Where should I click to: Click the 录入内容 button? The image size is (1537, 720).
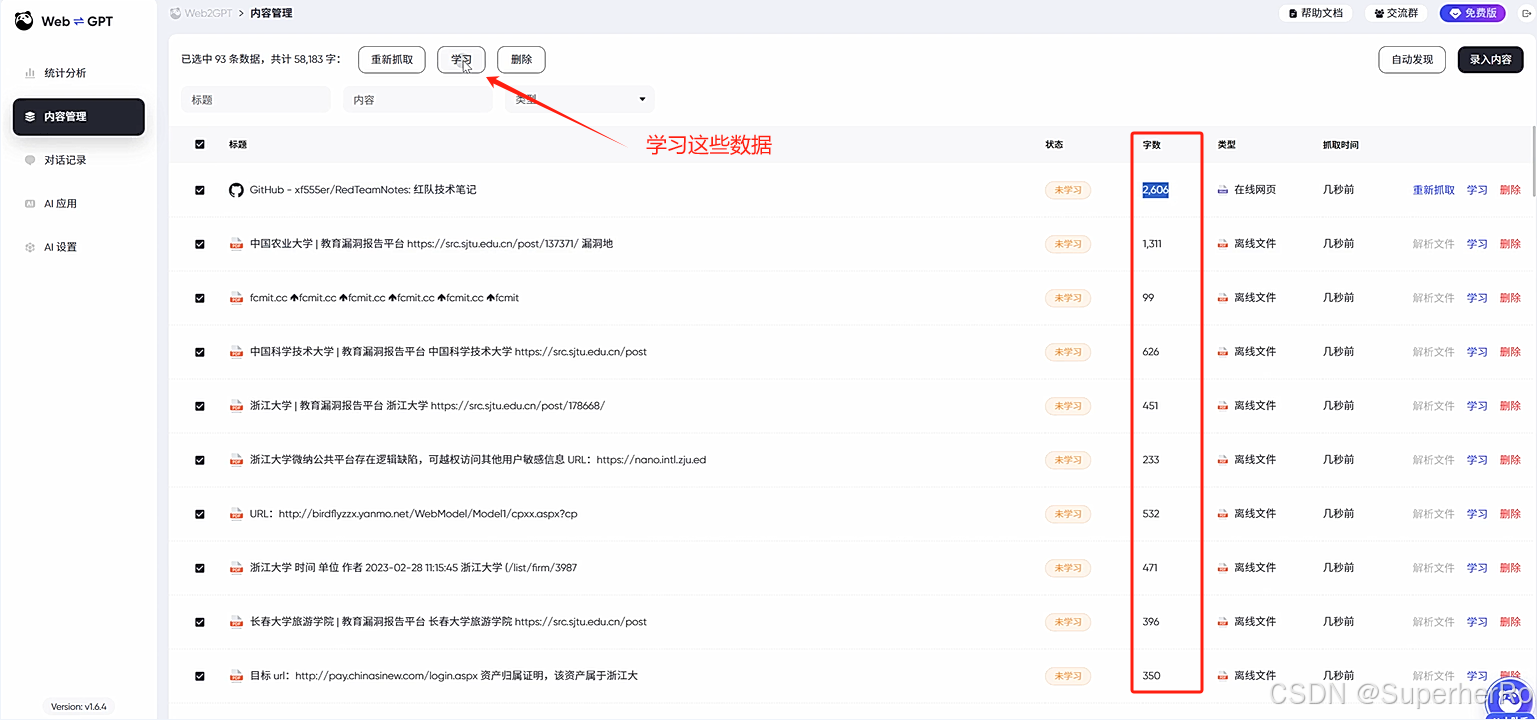(x=1490, y=60)
